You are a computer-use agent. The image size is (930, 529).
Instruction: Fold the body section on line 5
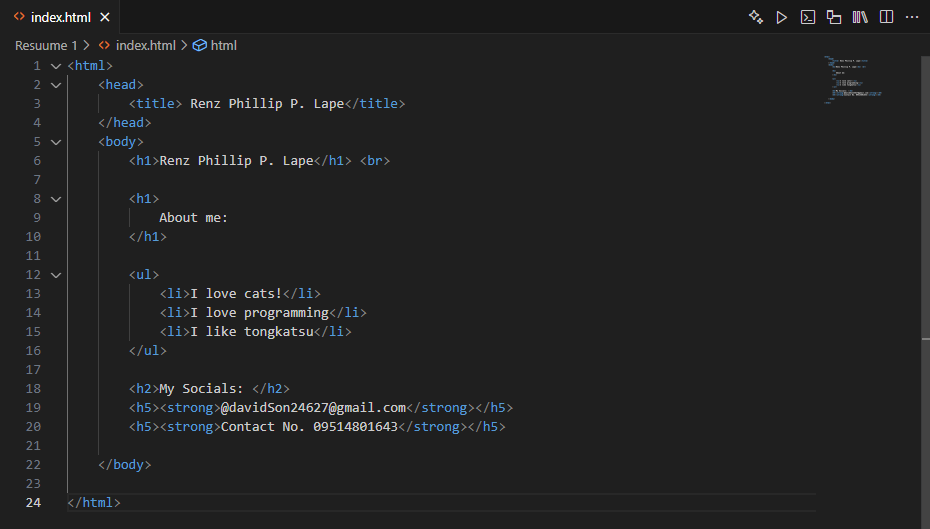56,142
